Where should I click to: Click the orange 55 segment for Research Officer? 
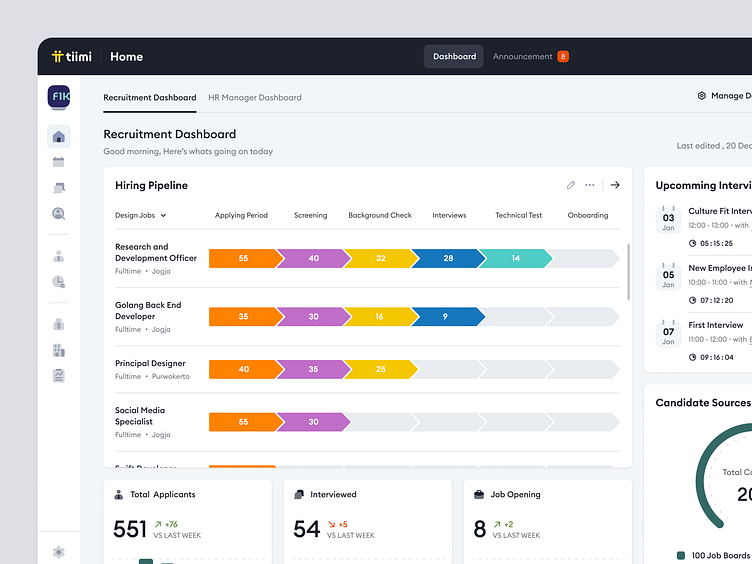click(x=242, y=258)
